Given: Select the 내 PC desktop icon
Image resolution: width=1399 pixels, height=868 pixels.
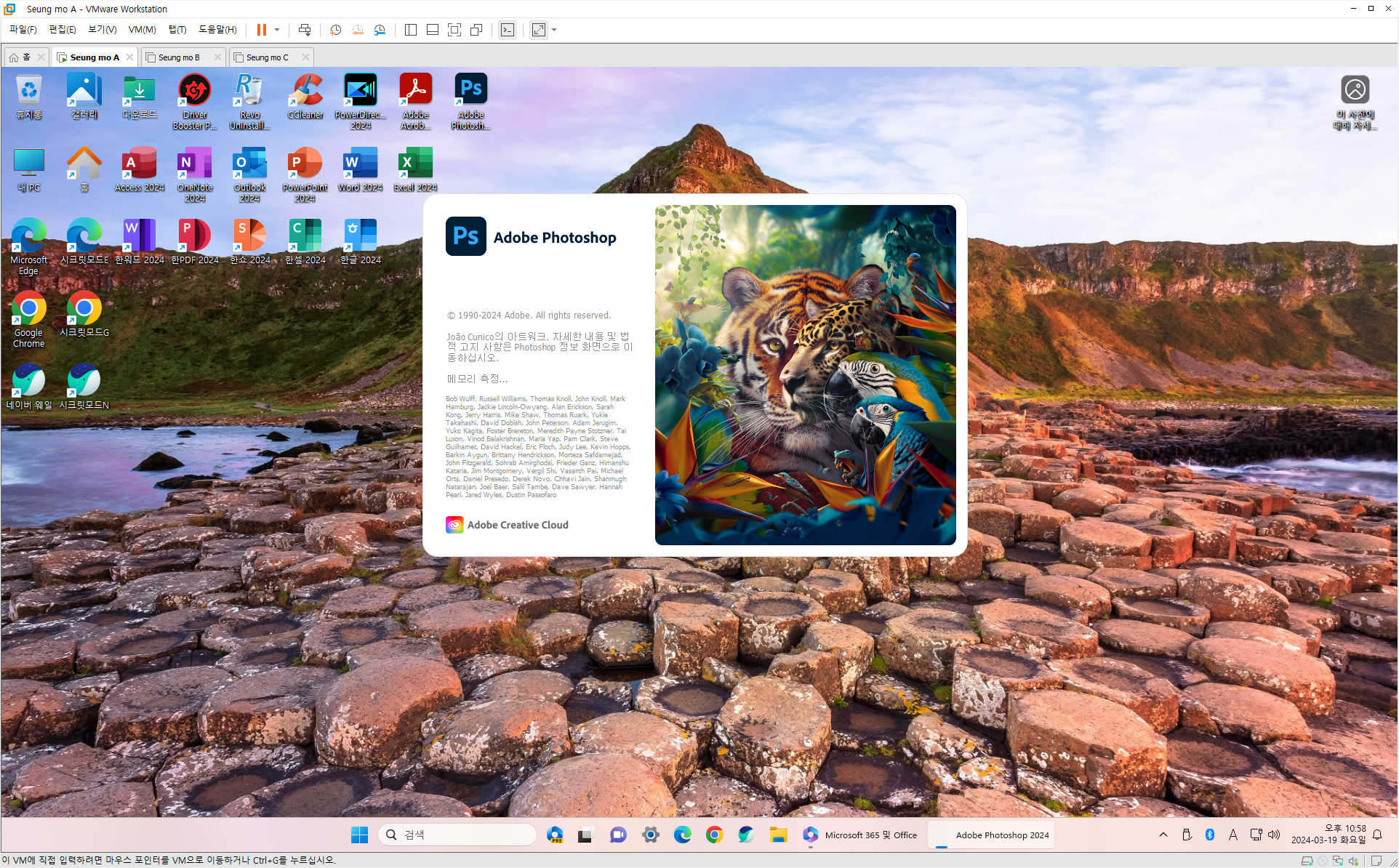Looking at the screenshot, I should coord(29,169).
